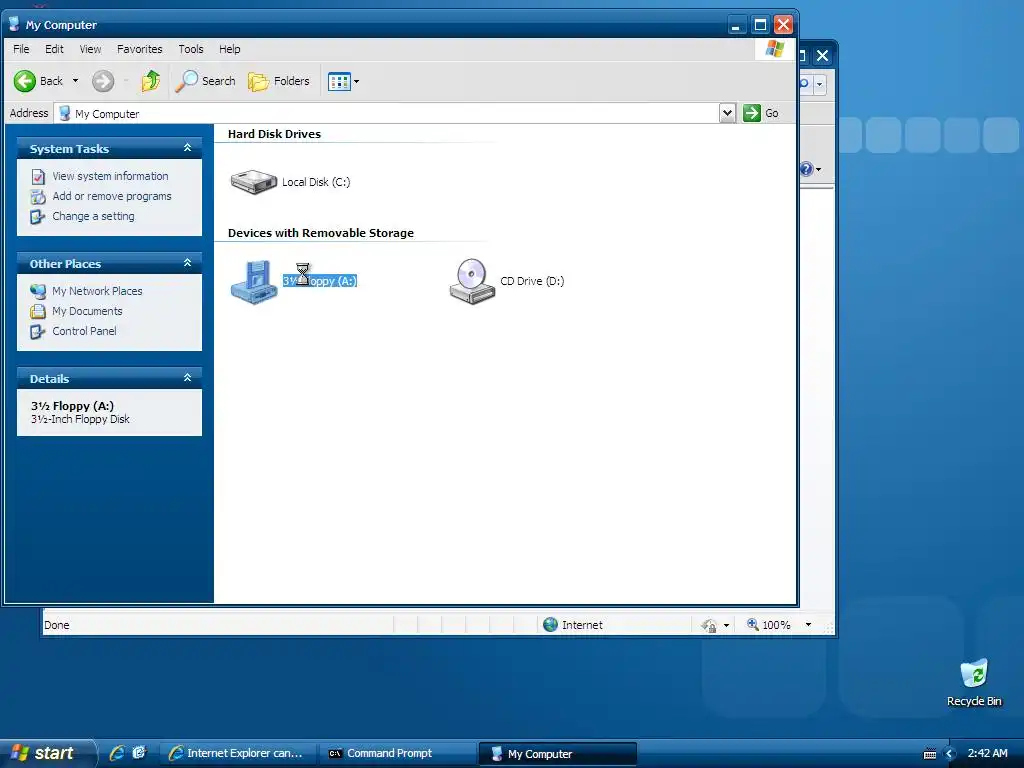Click the Start button

(x=47, y=753)
